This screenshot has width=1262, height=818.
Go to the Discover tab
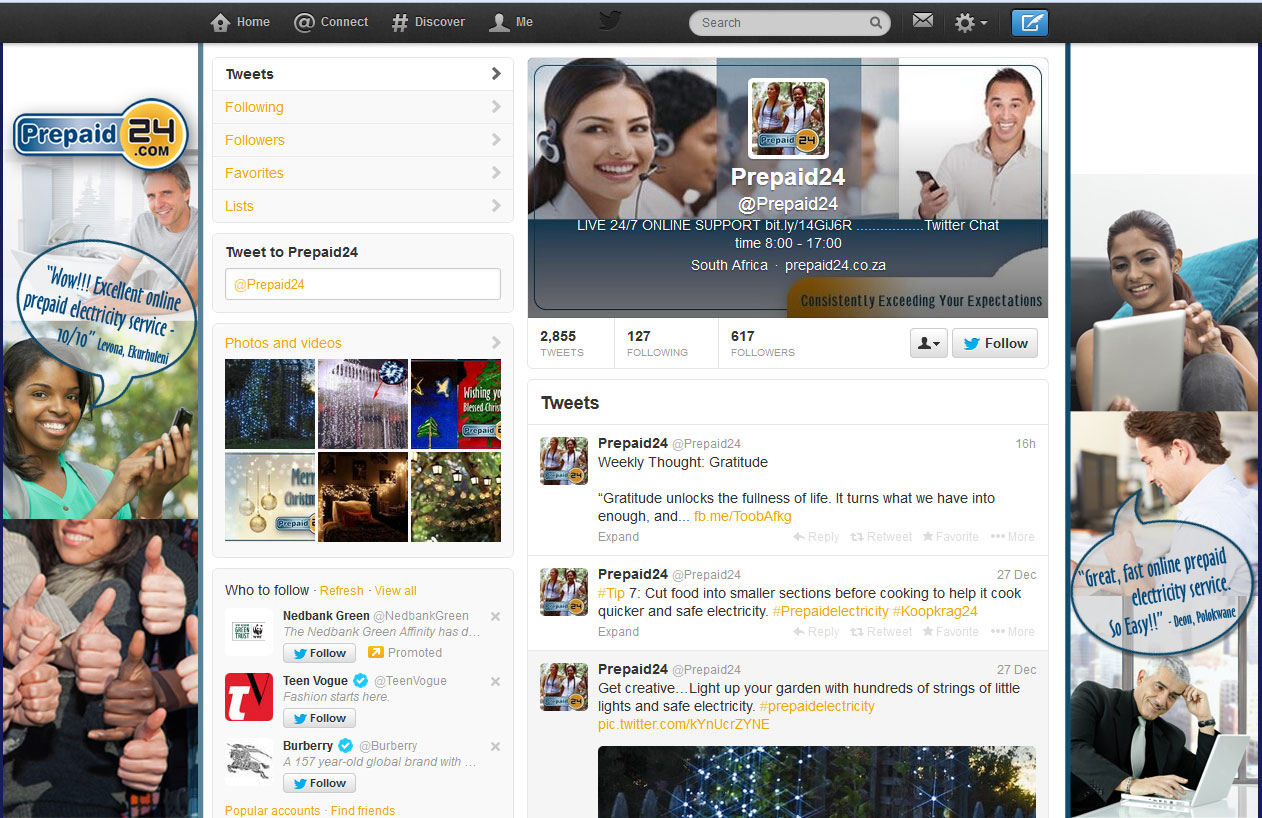(428, 22)
